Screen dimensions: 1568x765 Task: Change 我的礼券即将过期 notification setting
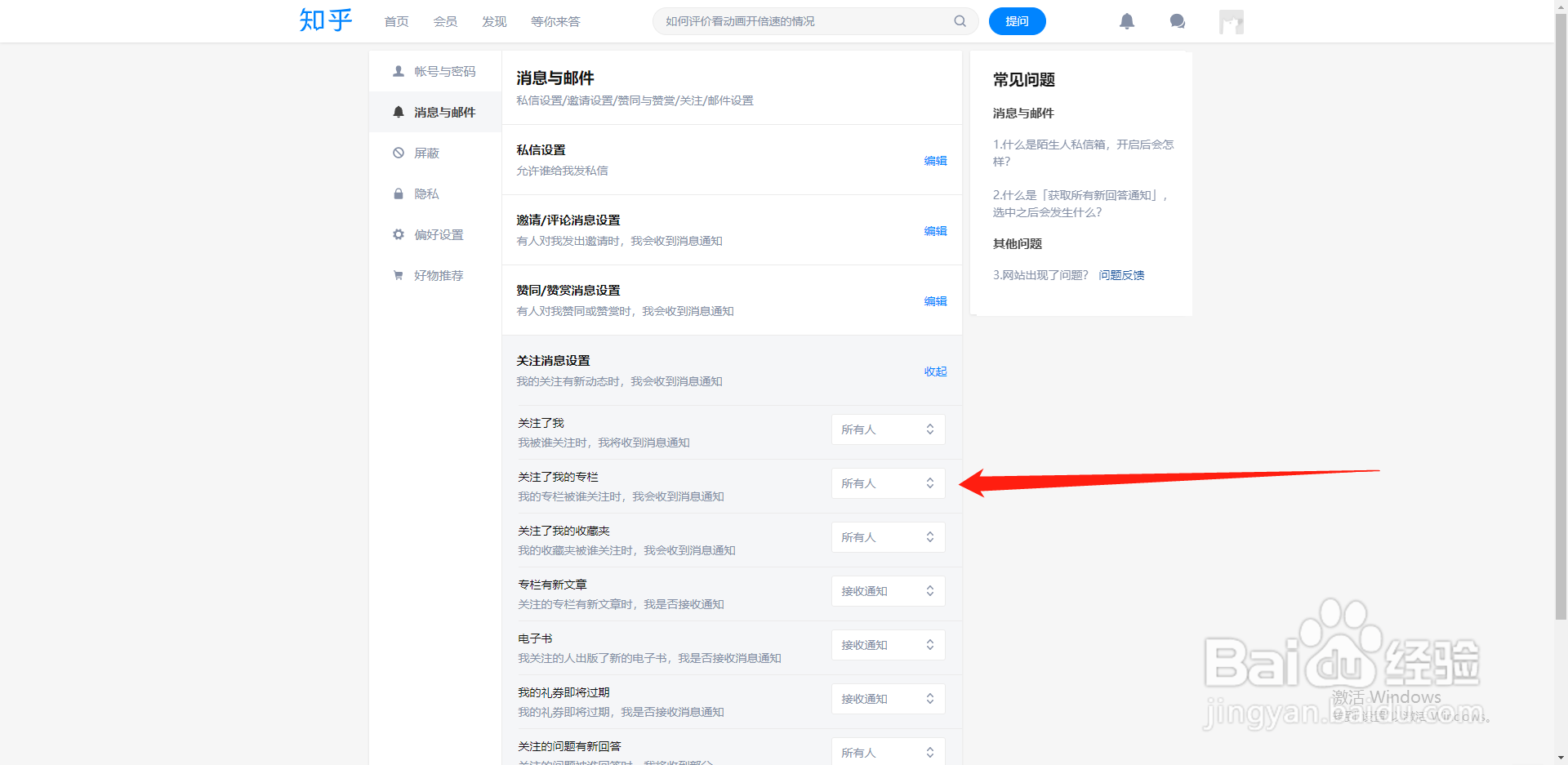pyautogui.click(x=888, y=698)
